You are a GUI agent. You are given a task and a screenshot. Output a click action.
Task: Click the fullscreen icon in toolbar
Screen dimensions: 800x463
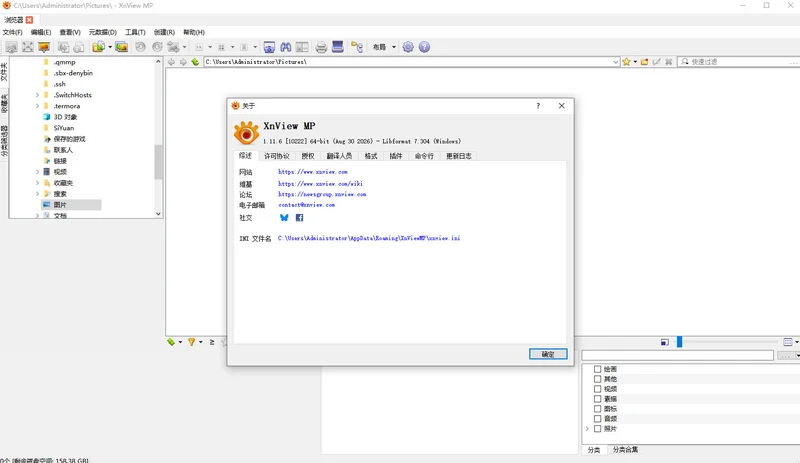coord(28,47)
